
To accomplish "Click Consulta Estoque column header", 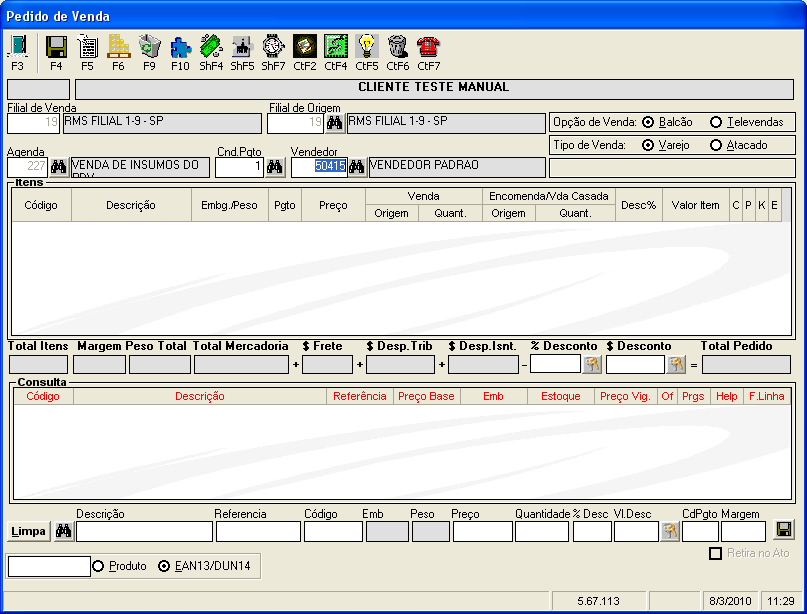I will click(561, 396).
